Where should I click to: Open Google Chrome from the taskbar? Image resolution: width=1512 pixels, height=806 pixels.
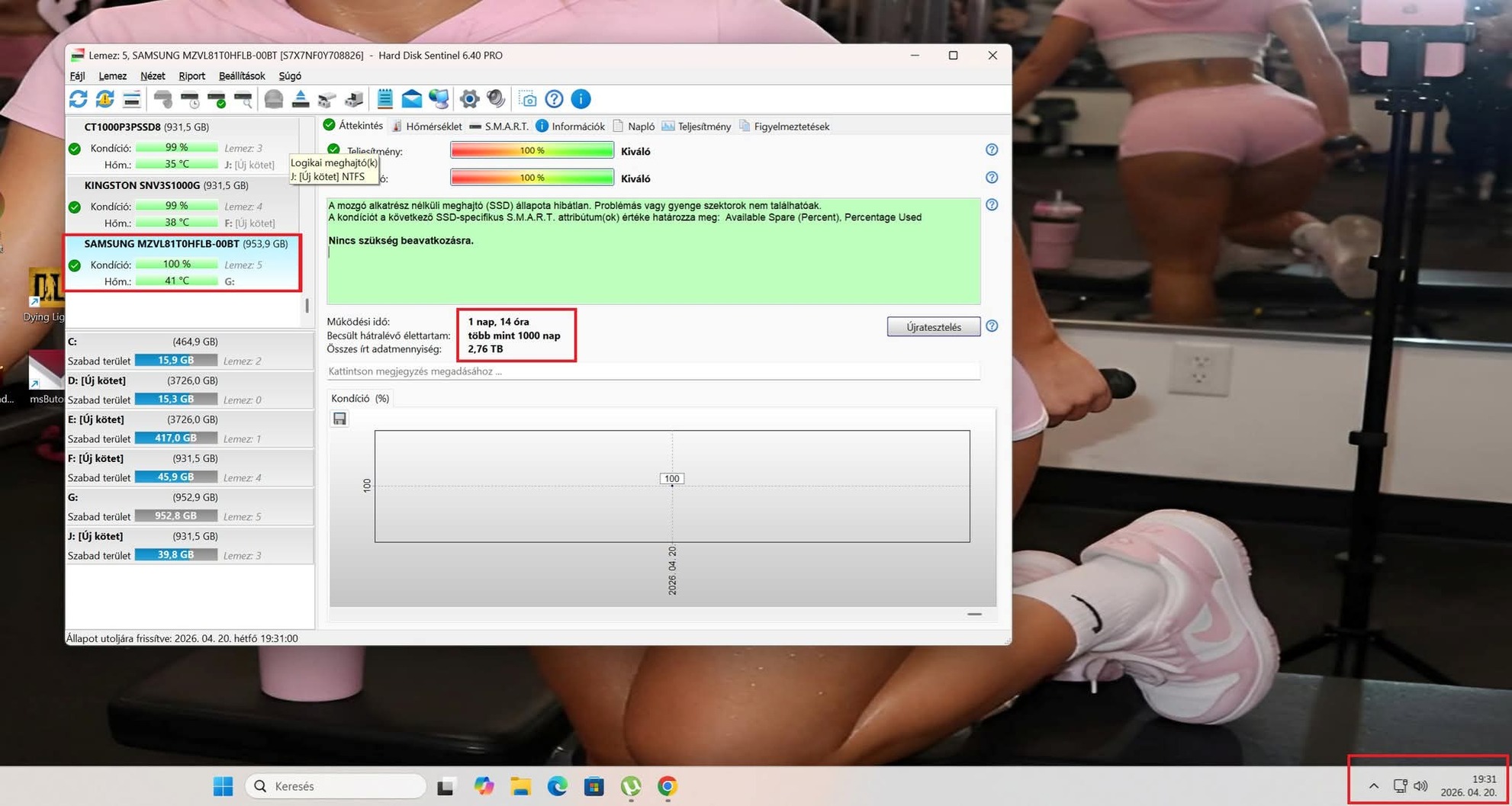[668, 786]
